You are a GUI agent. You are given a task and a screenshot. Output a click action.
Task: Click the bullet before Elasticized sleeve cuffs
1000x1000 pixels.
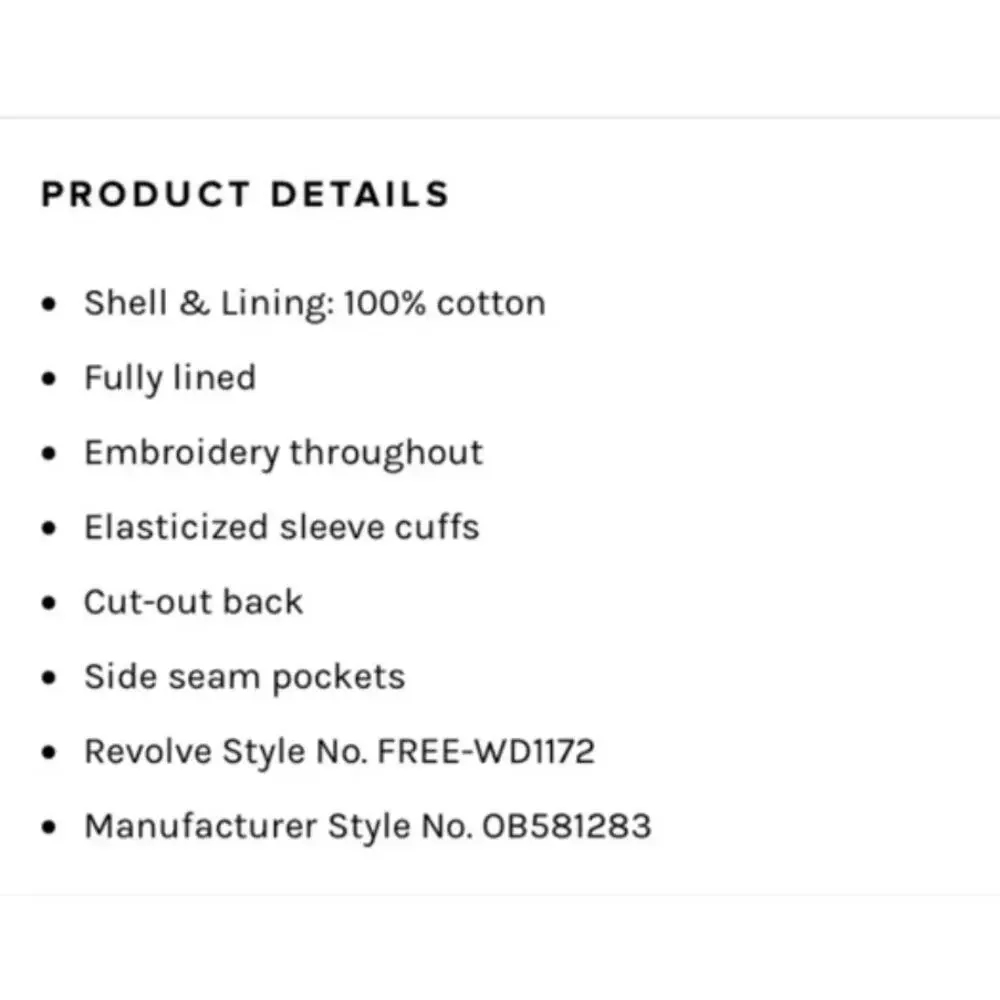(49, 528)
